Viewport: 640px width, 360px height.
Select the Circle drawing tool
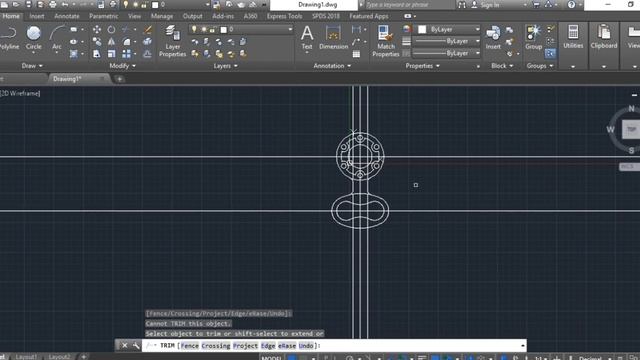(33, 38)
